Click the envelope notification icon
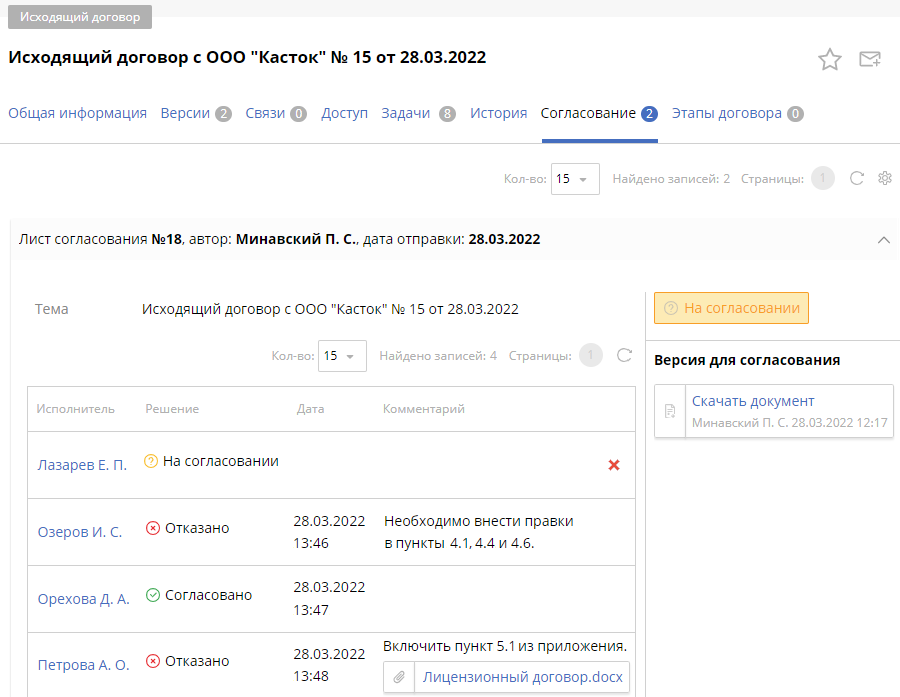This screenshot has height=697, width=900. [870, 59]
